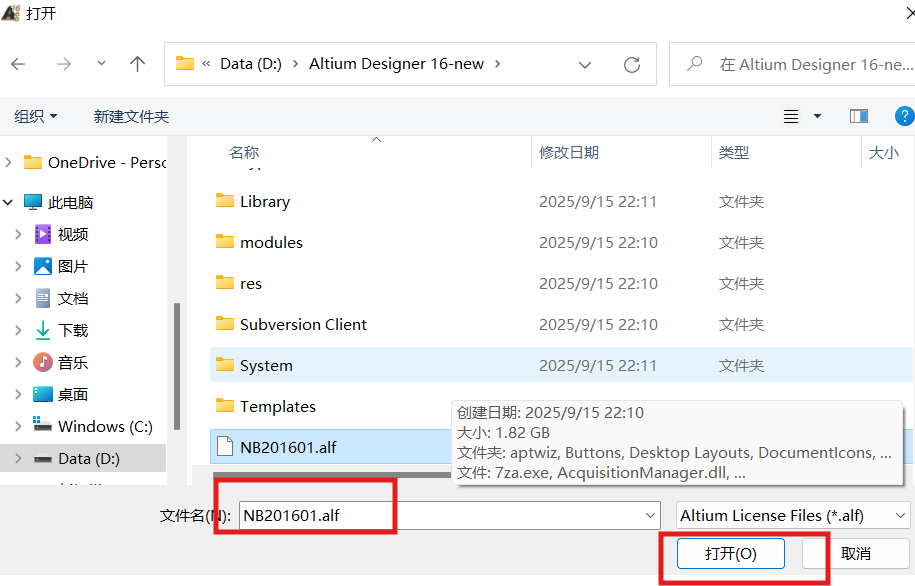Open help with the question mark icon
Screen dimensions: 915x586
(904, 116)
